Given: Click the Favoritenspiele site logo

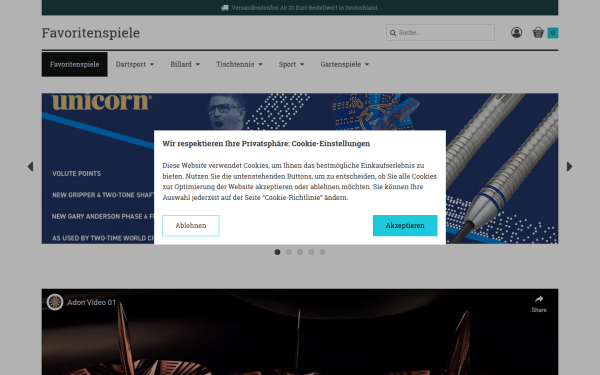Looking at the screenshot, I should coord(91,33).
